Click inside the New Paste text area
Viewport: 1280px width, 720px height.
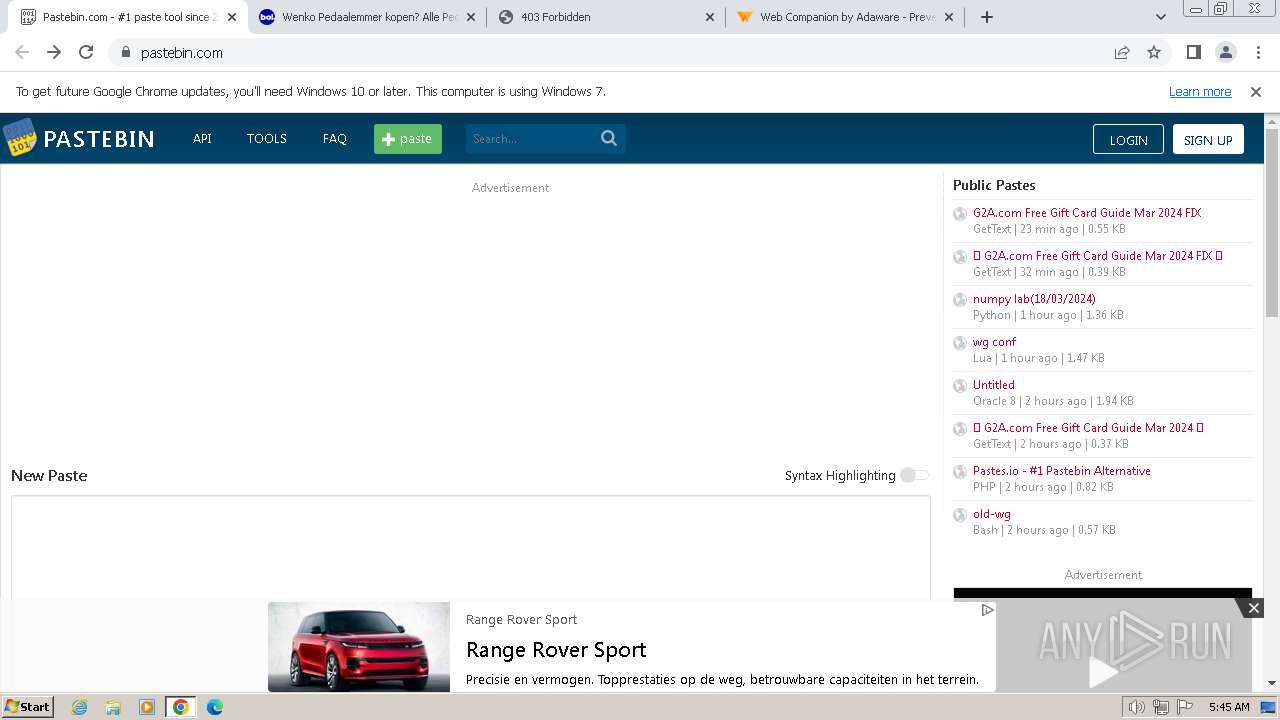pos(470,548)
